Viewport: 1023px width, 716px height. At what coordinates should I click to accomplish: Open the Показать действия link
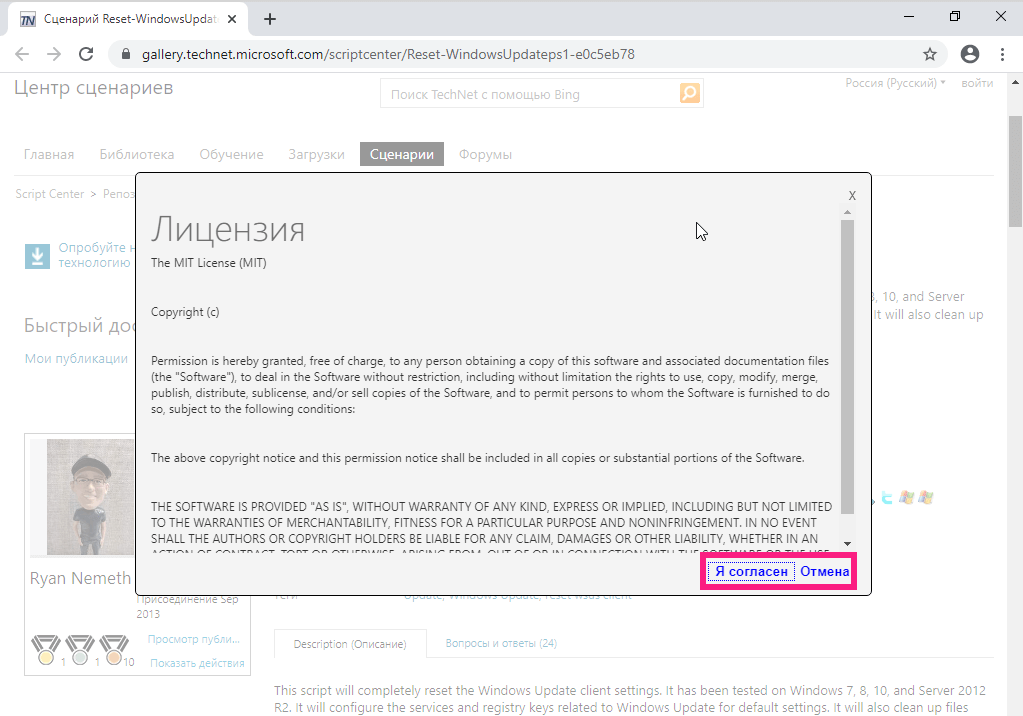[197, 663]
